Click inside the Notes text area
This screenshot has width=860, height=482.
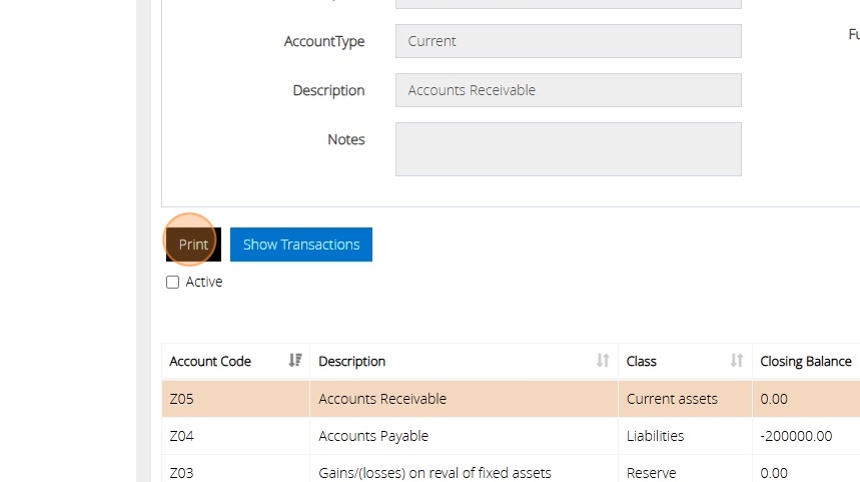point(568,149)
